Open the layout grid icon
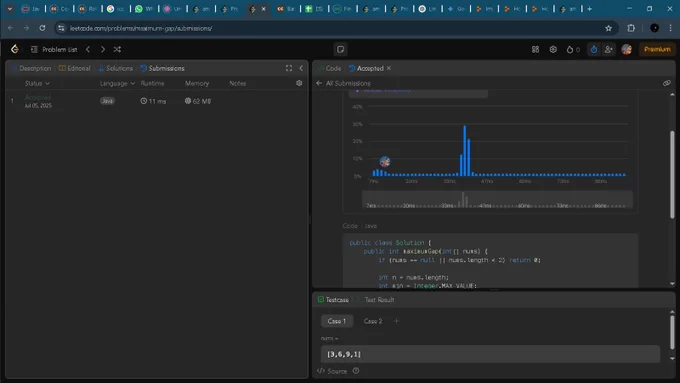 click(x=536, y=49)
